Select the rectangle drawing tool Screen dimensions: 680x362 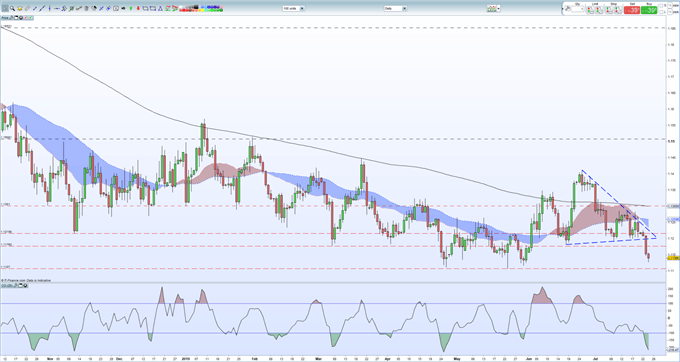(x=153, y=9)
